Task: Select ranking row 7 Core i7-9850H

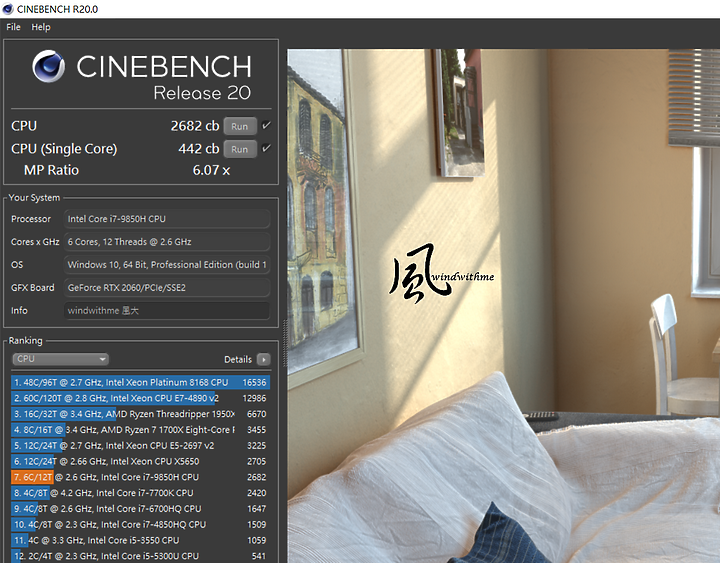Action: click(x=140, y=477)
